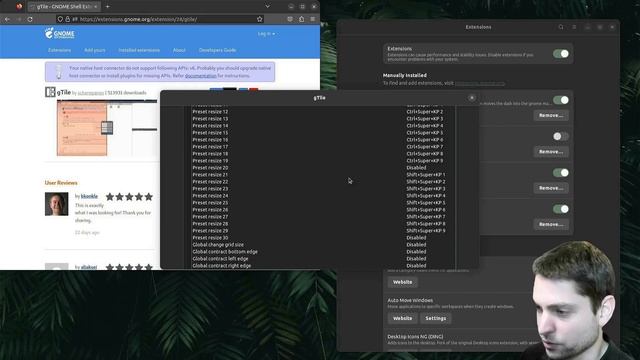Open Extensions window hamburger menu
The image size is (640, 360).
(574, 27)
